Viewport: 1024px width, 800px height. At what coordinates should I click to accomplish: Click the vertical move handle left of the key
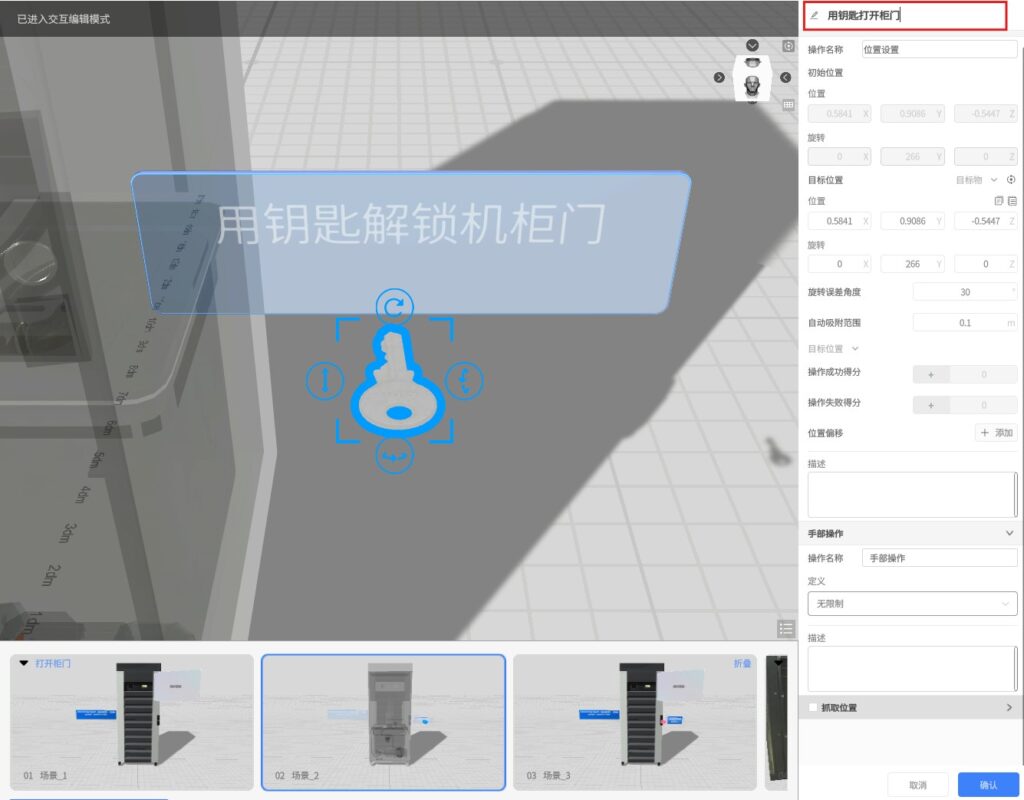point(325,380)
